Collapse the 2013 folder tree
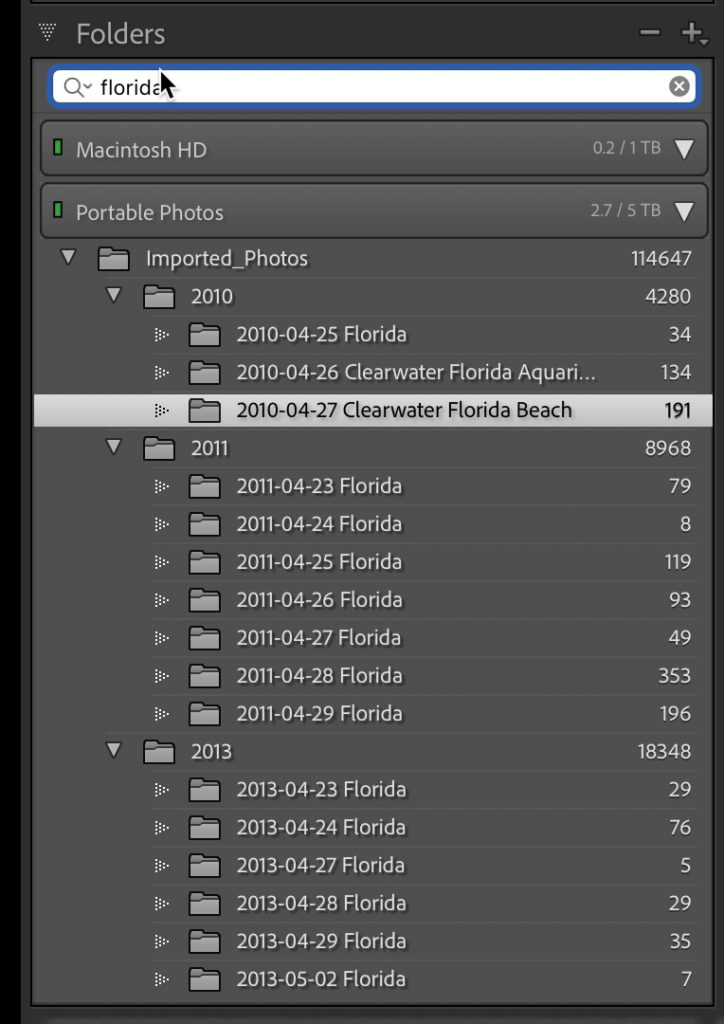Screen dimensions: 724x1024 (114, 751)
